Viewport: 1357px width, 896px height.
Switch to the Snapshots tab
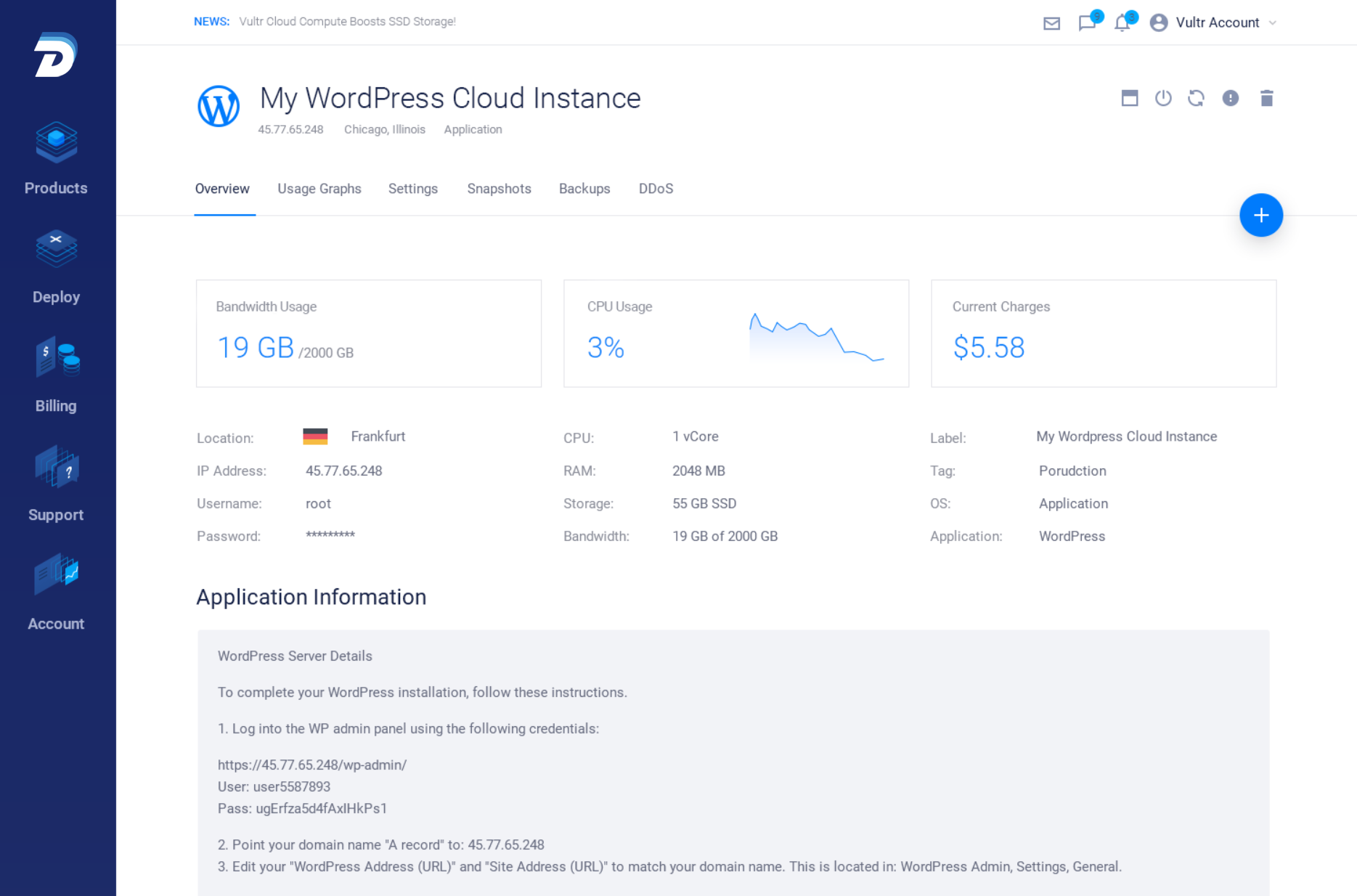(x=500, y=189)
